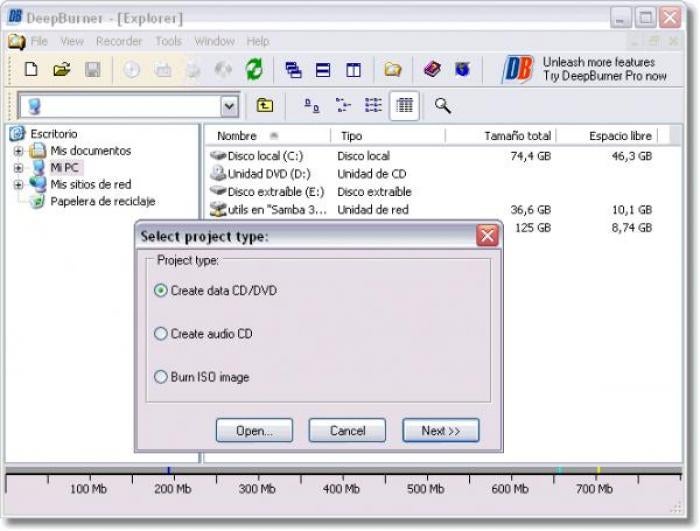Image resolution: width=700 pixels, height=531 pixels.
Task: Open the help book icon
Action: pyautogui.click(x=432, y=70)
